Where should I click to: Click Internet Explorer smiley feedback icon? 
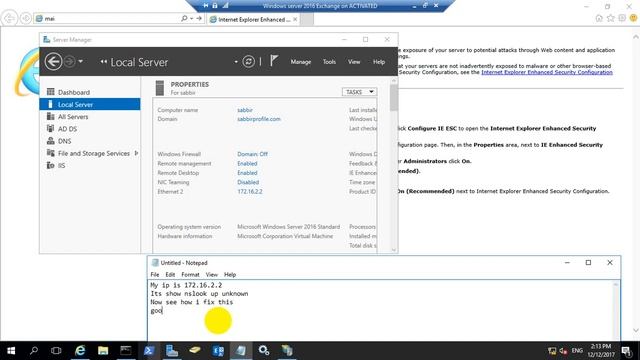click(x=633, y=18)
